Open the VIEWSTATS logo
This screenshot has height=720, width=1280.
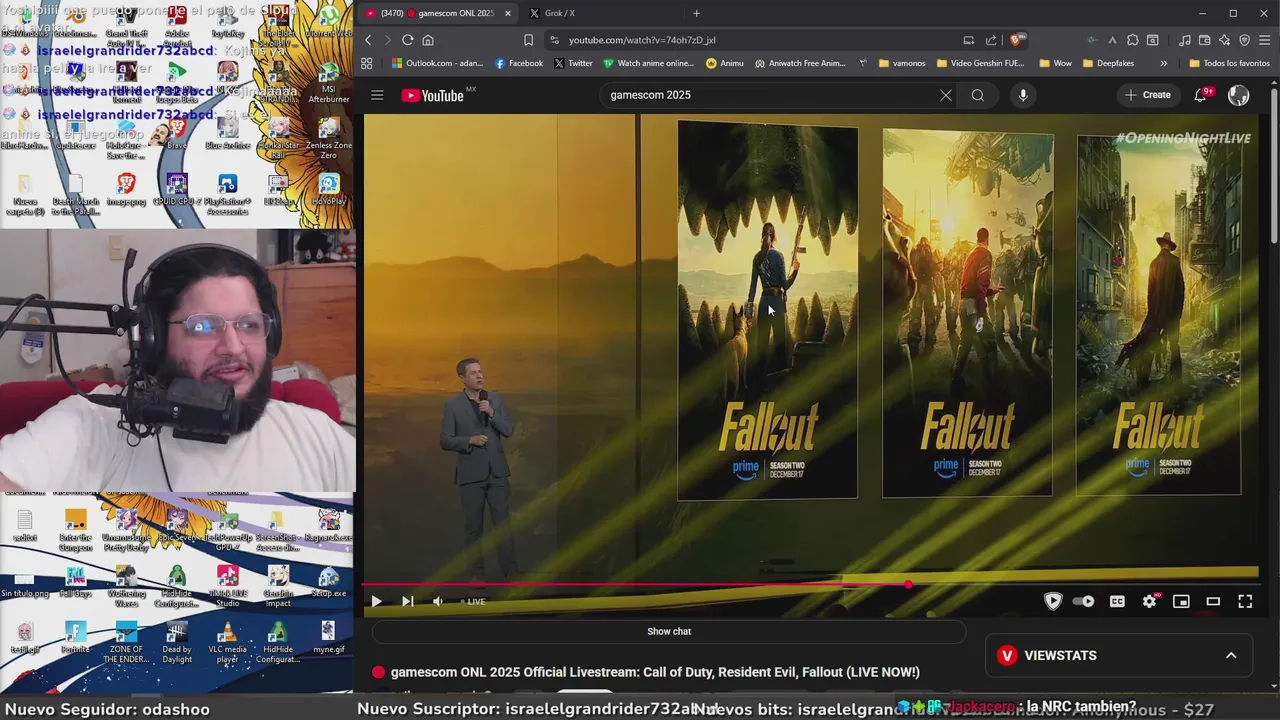1007,655
